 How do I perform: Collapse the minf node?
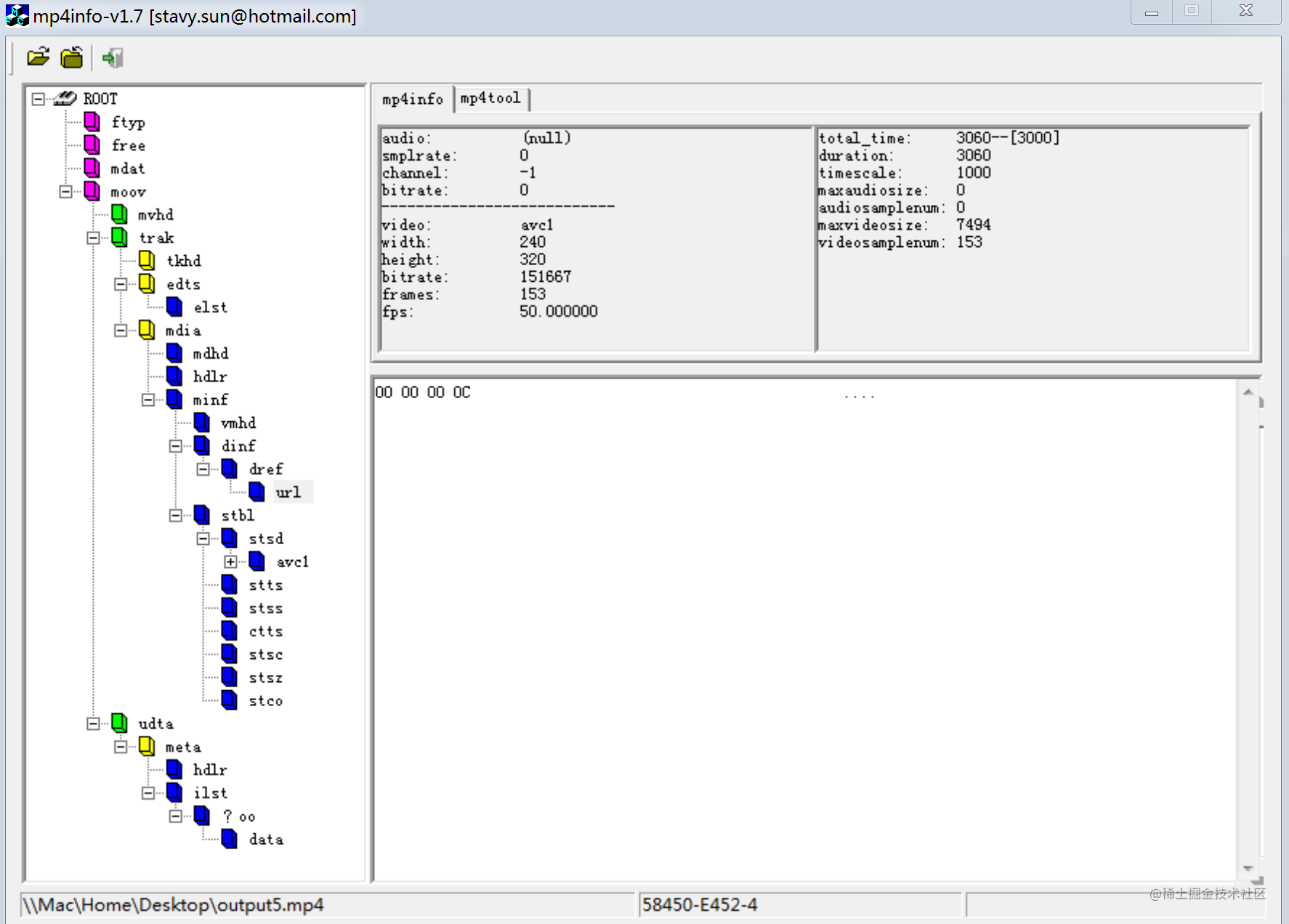148,400
